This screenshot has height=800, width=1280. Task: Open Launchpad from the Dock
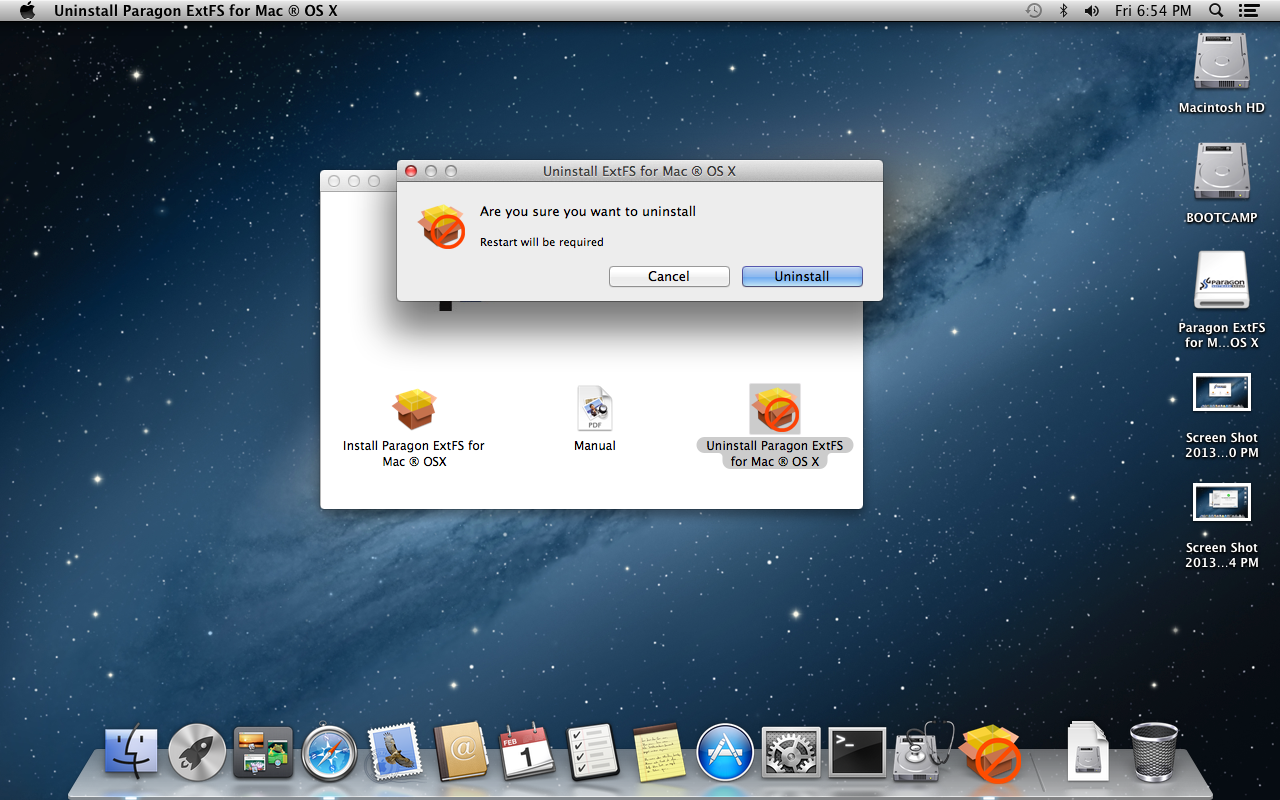click(197, 752)
